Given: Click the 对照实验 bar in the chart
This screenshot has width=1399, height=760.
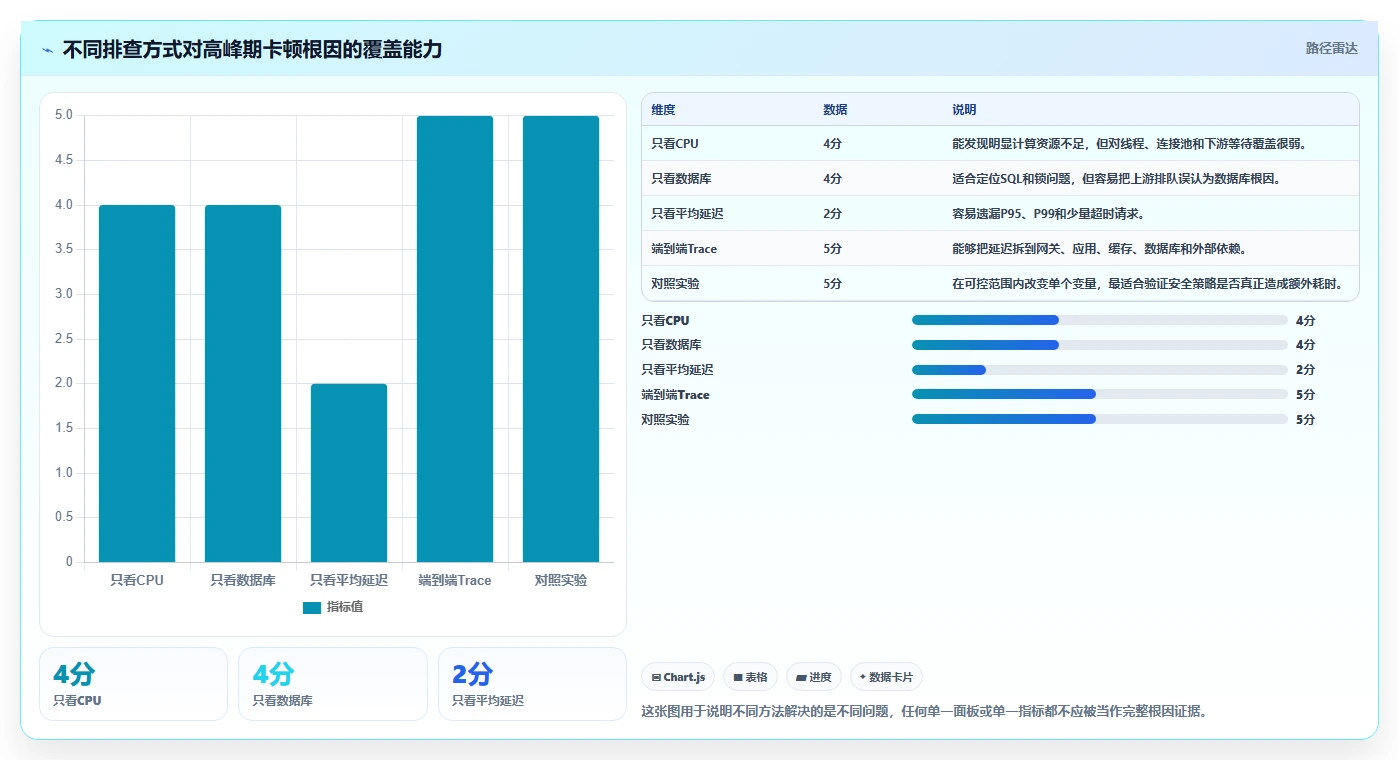Looking at the screenshot, I should click(561, 339).
